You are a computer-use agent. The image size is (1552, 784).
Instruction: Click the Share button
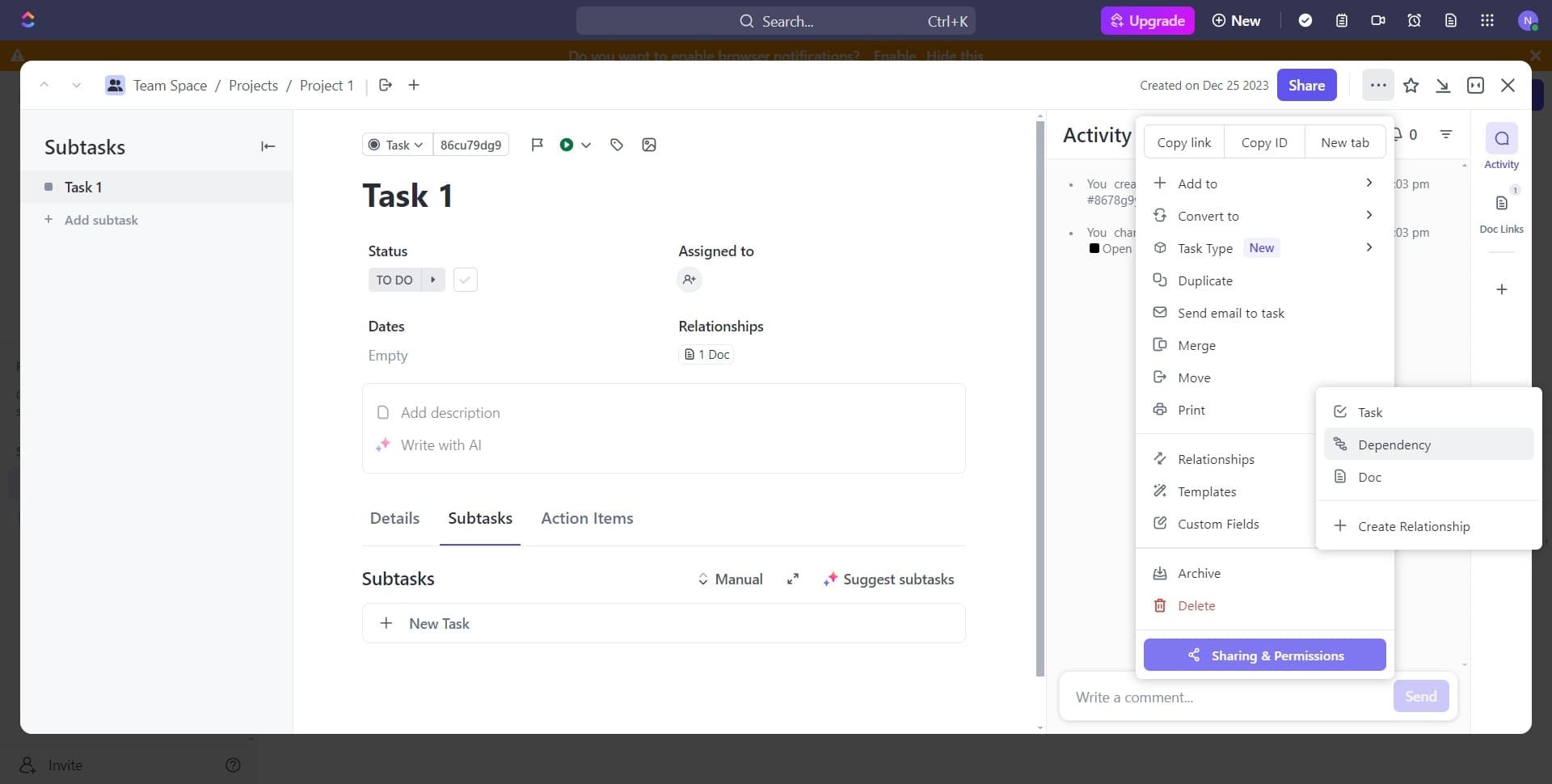1306,85
